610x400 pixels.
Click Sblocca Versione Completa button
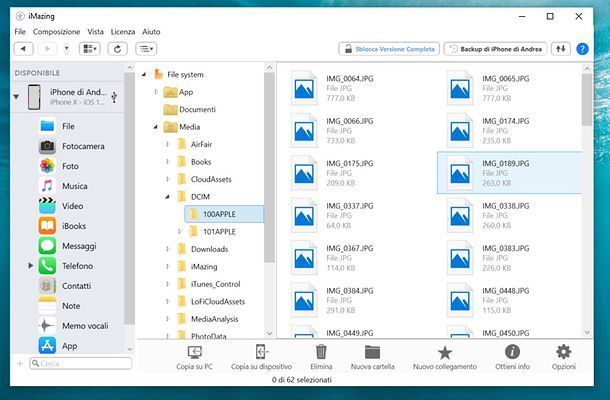[388, 48]
